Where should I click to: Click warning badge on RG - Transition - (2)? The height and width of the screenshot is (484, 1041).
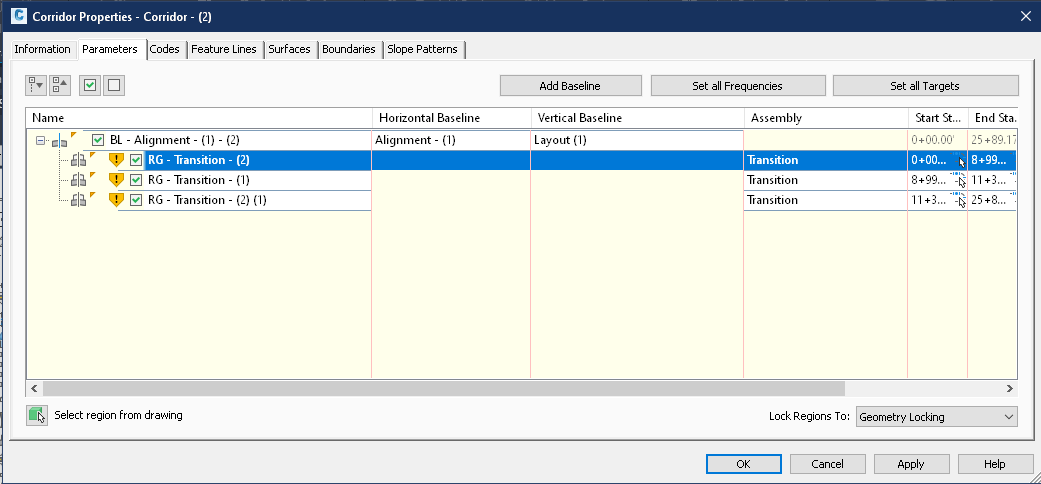(116, 160)
